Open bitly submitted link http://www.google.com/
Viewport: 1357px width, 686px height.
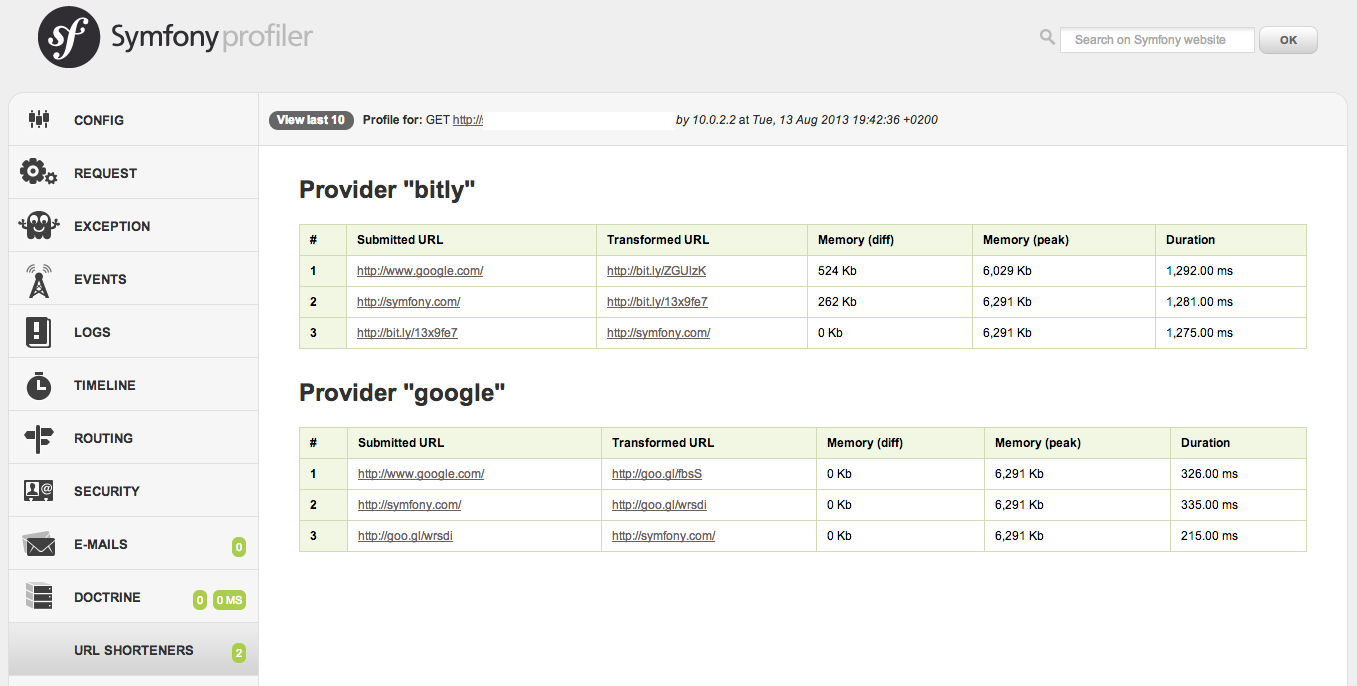420,271
